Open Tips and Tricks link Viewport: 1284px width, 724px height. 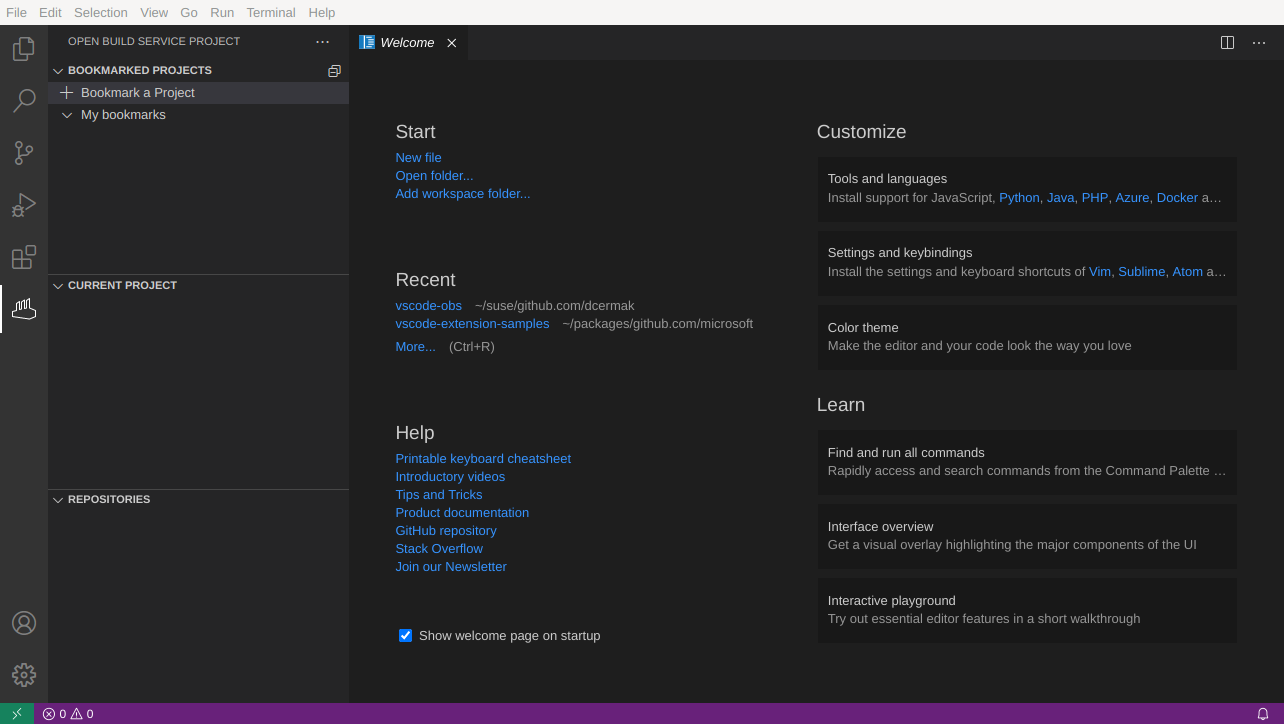pos(438,495)
